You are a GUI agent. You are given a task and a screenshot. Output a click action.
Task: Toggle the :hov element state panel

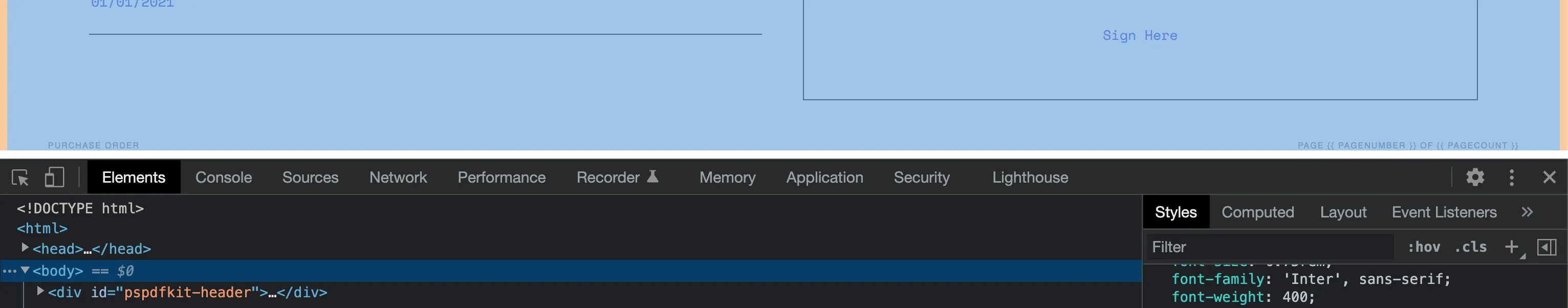click(1423, 247)
